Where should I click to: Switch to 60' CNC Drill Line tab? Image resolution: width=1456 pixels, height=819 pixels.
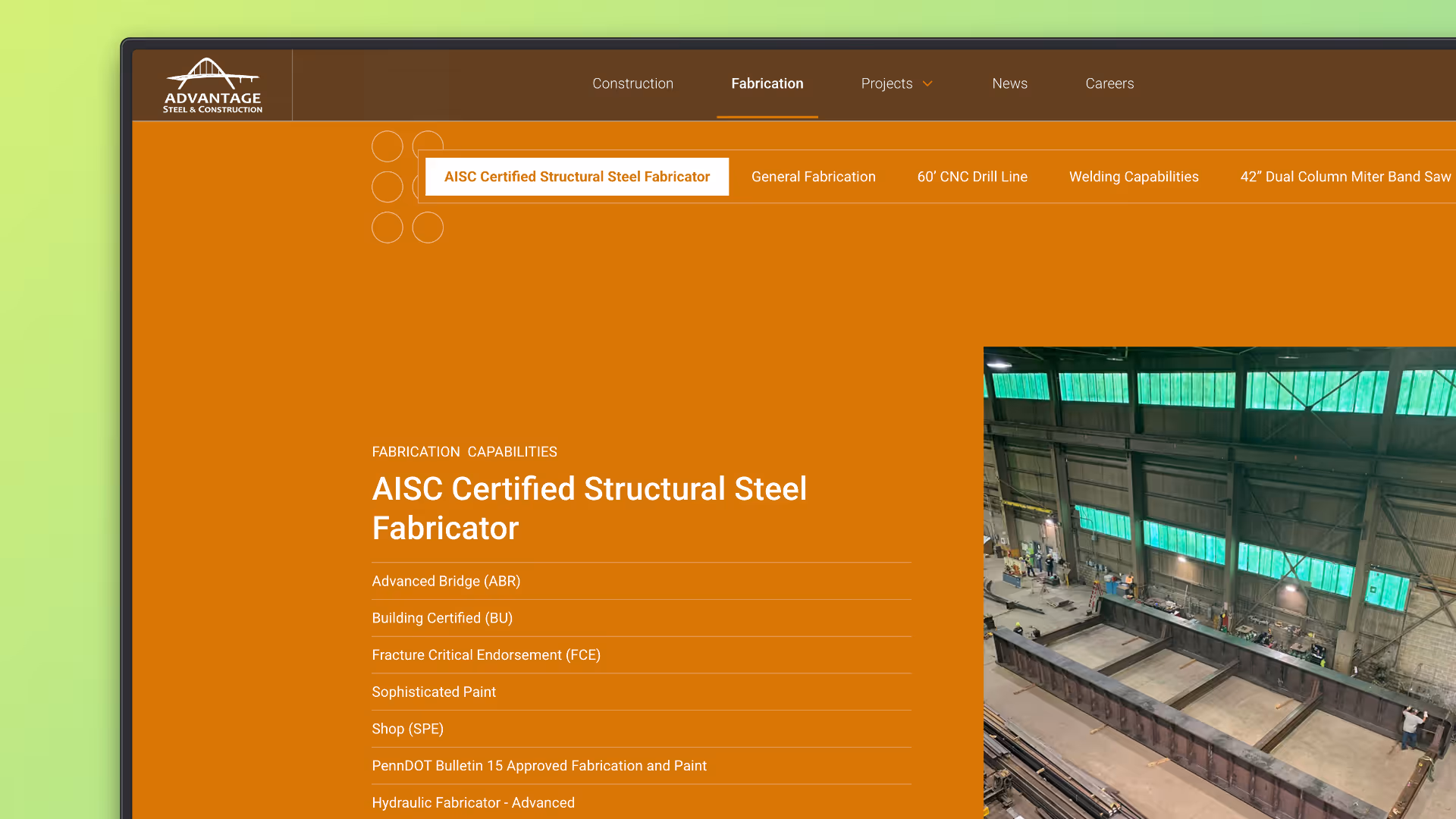(972, 177)
